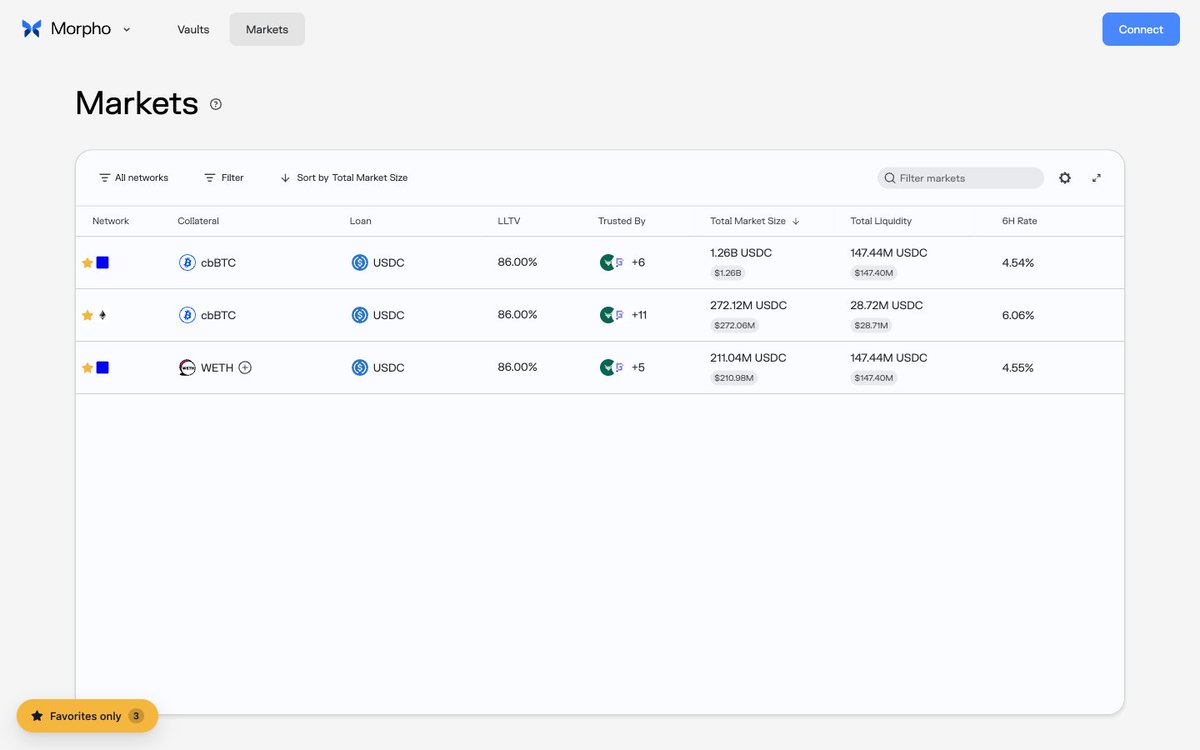Sort by the Collateral column header
The image size is (1200, 750).
click(198, 221)
